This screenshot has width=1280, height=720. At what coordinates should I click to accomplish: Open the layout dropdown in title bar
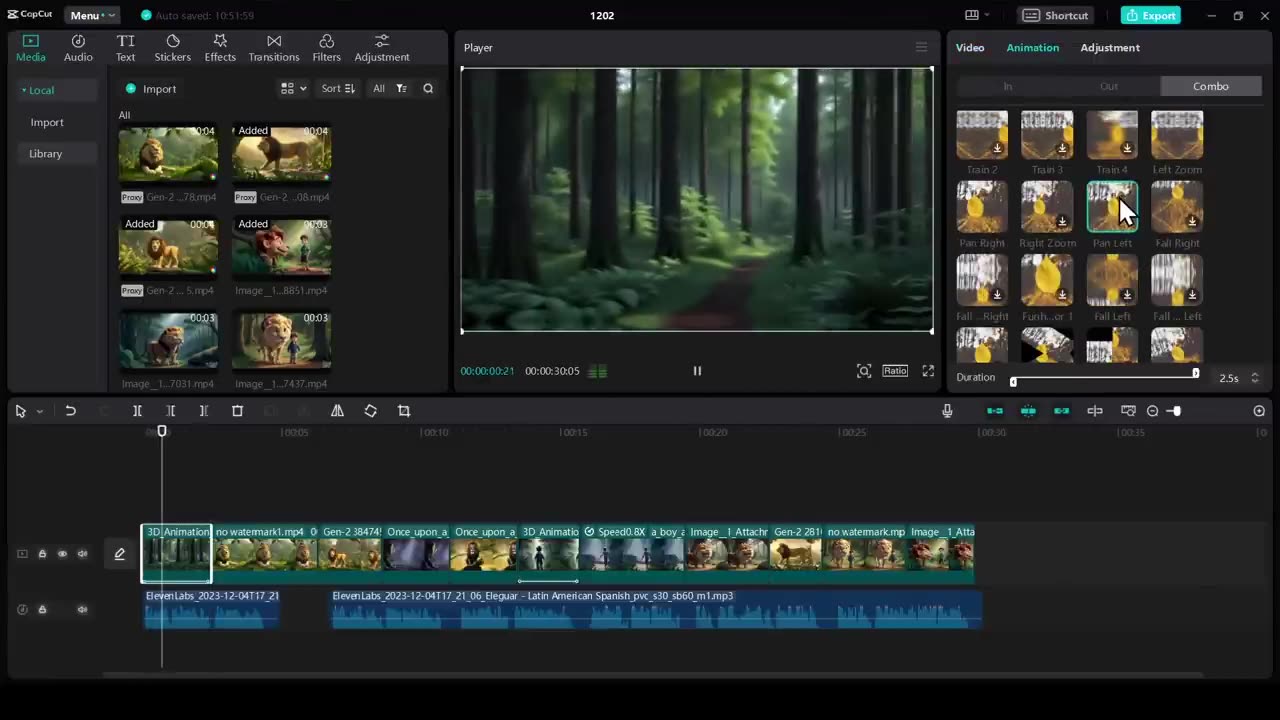tap(977, 15)
